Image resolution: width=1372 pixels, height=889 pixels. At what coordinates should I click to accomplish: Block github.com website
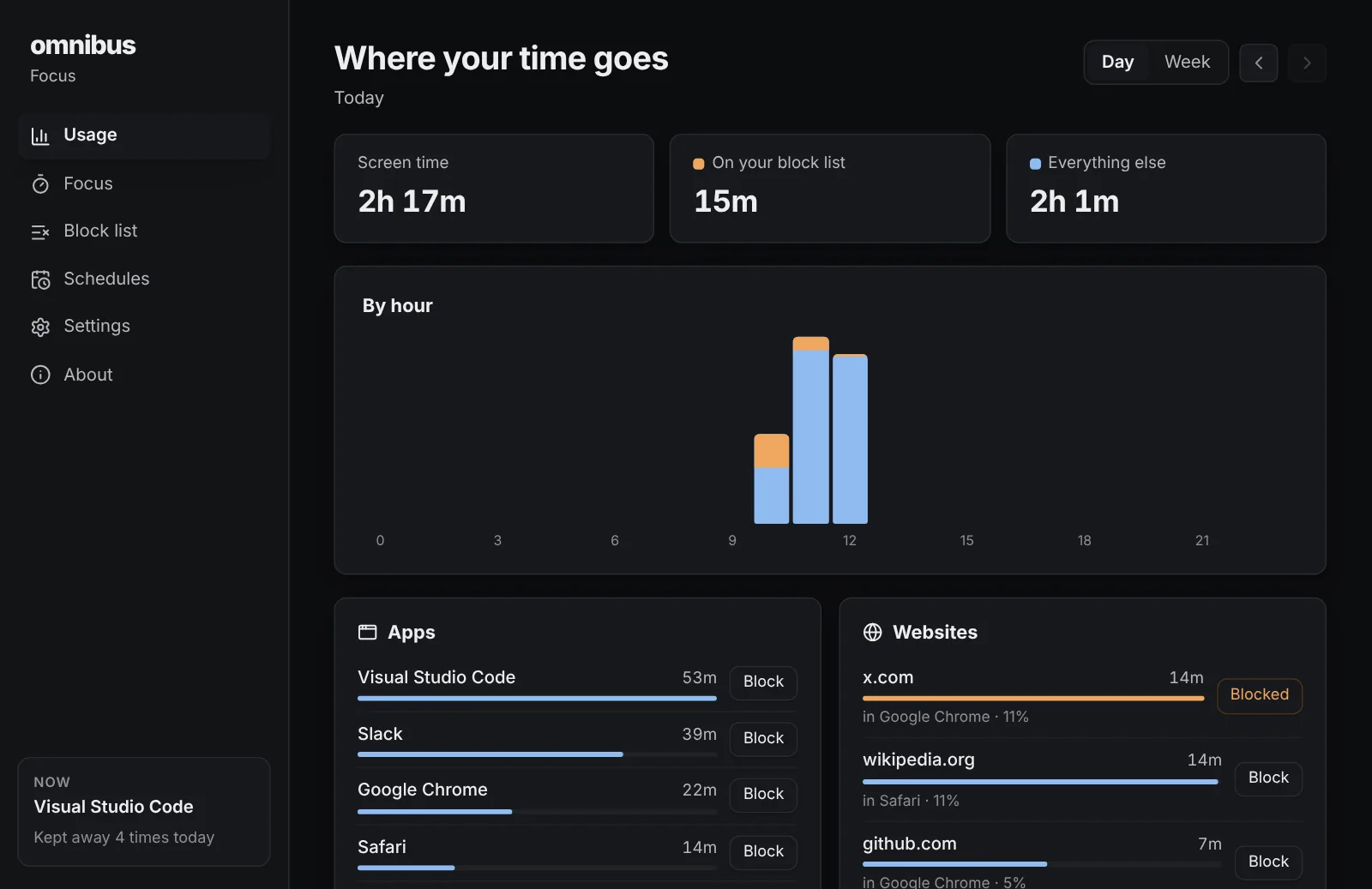pos(1268,862)
